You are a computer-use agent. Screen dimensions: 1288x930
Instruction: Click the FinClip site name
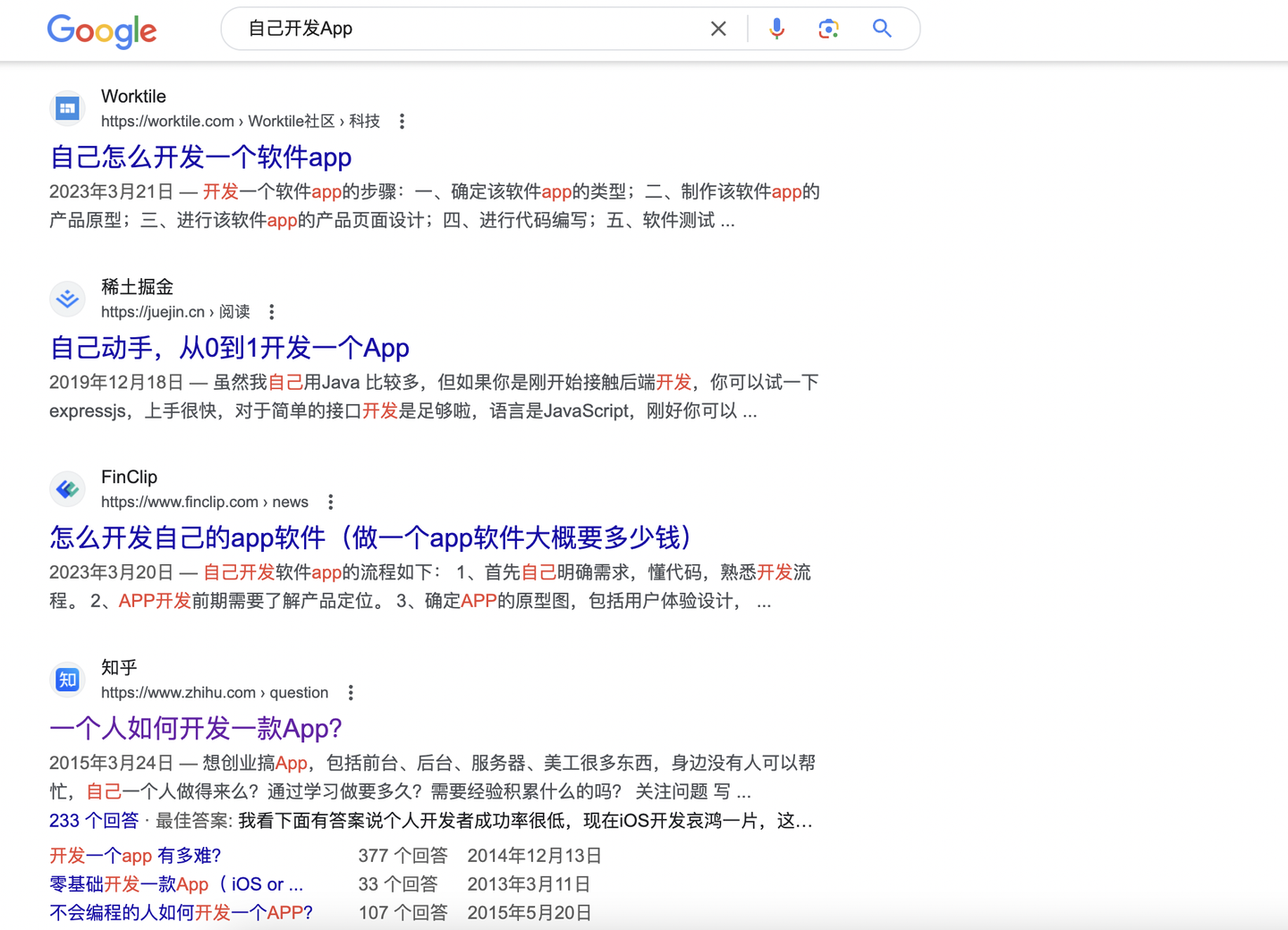point(129,478)
